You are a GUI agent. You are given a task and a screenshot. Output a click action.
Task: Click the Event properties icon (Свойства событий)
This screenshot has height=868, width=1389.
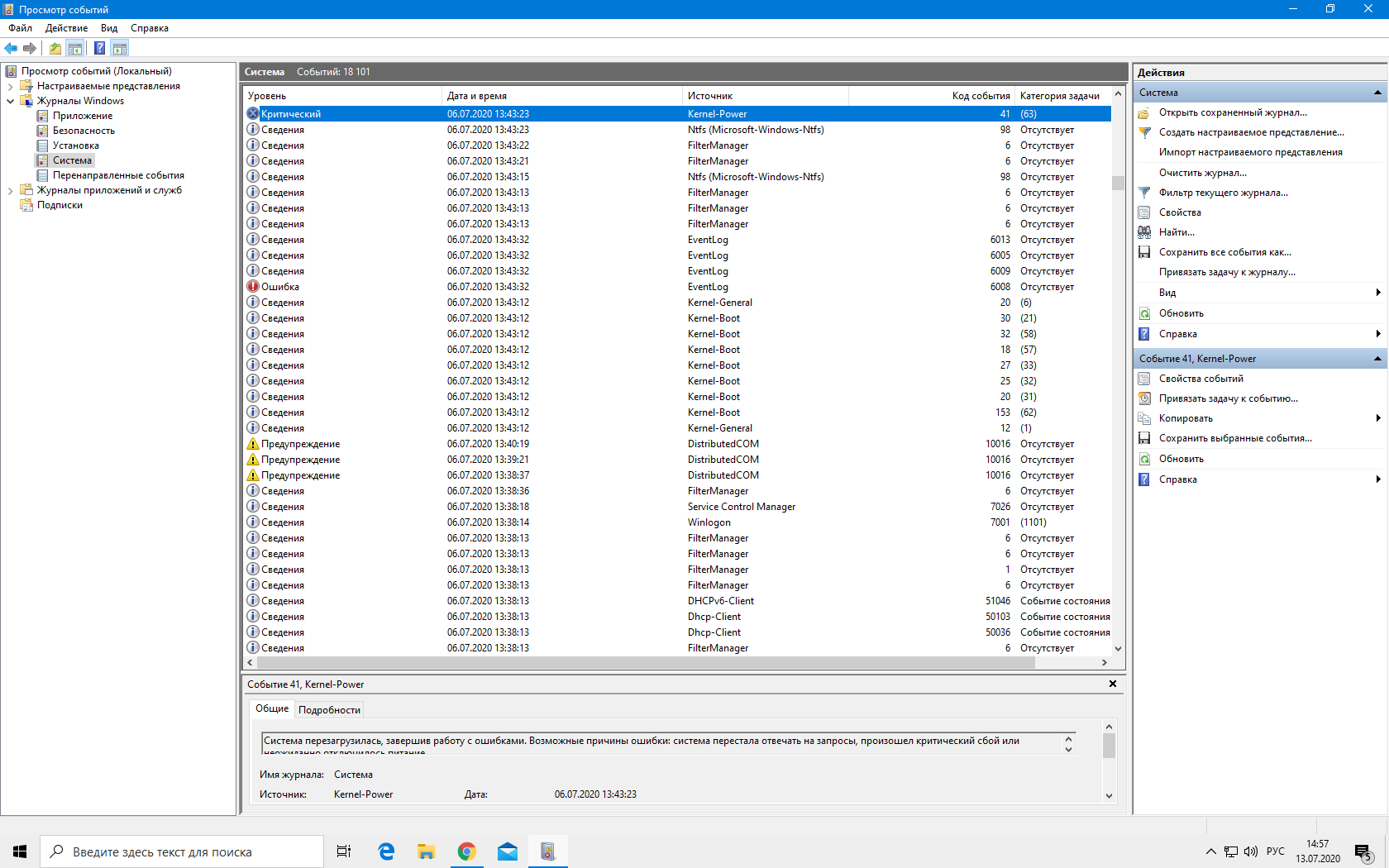coord(1144,379)
